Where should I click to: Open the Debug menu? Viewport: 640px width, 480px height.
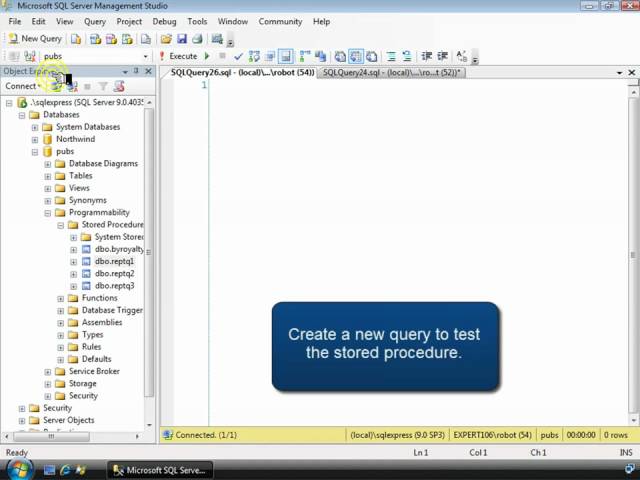tap(164, 22)
